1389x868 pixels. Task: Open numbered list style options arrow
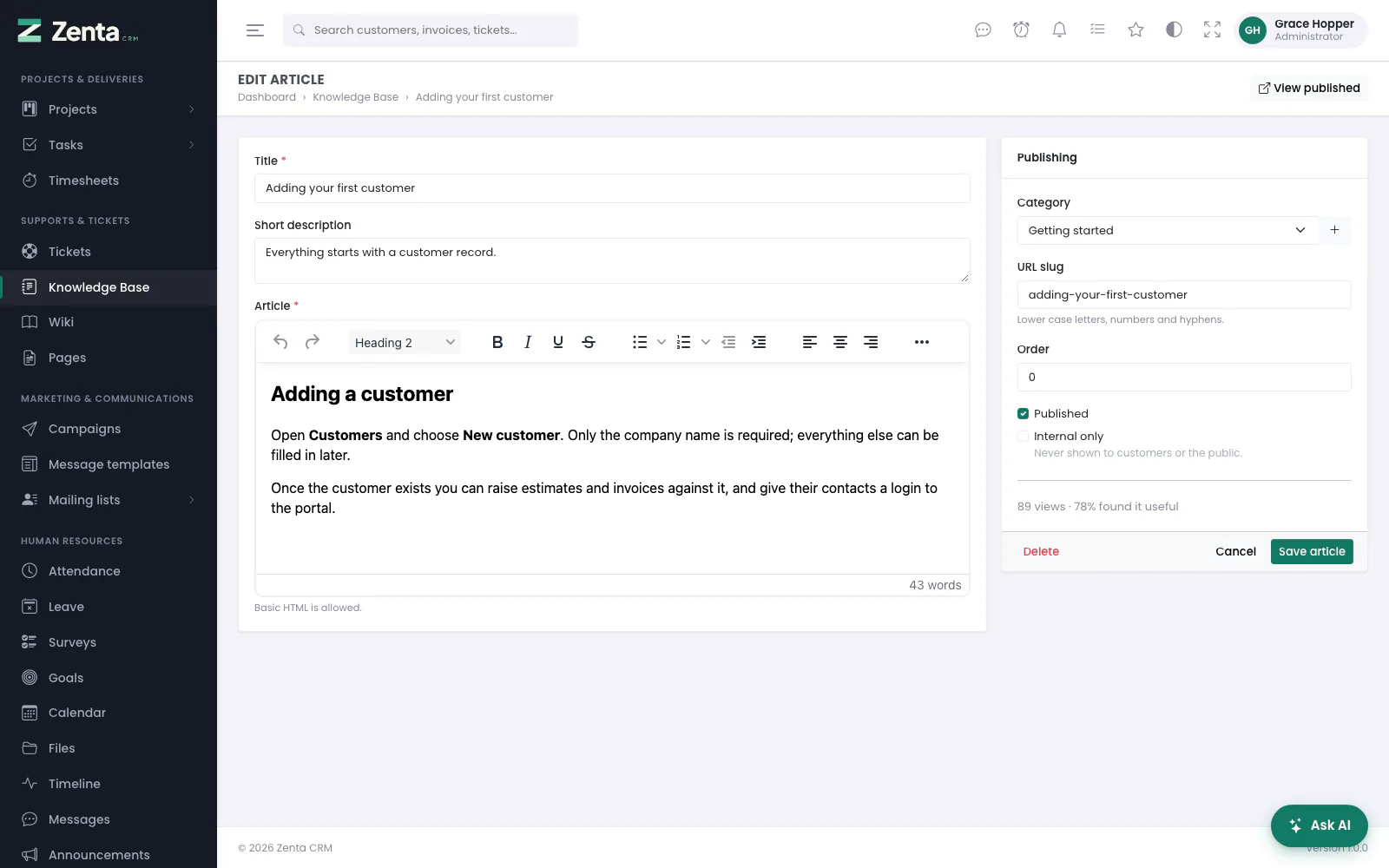click(705, 342)
